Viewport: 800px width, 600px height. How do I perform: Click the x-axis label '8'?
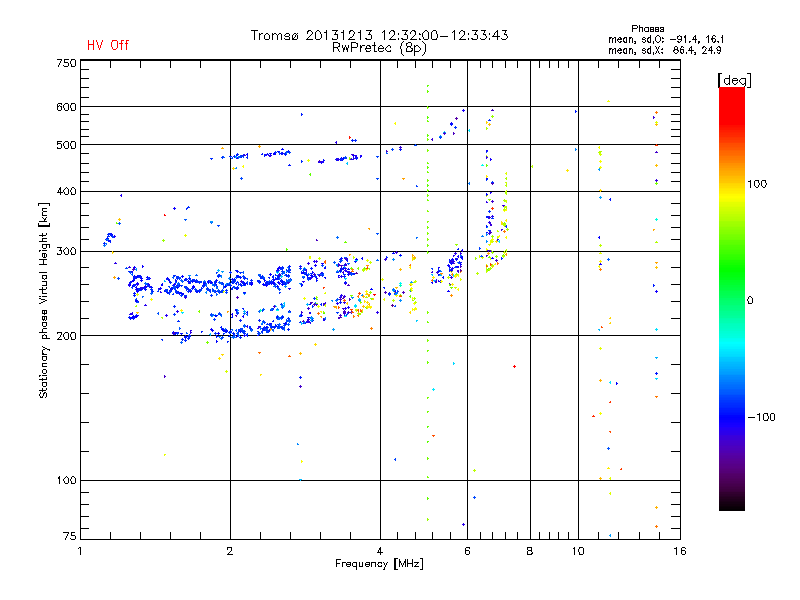click(x=530, y=551)
